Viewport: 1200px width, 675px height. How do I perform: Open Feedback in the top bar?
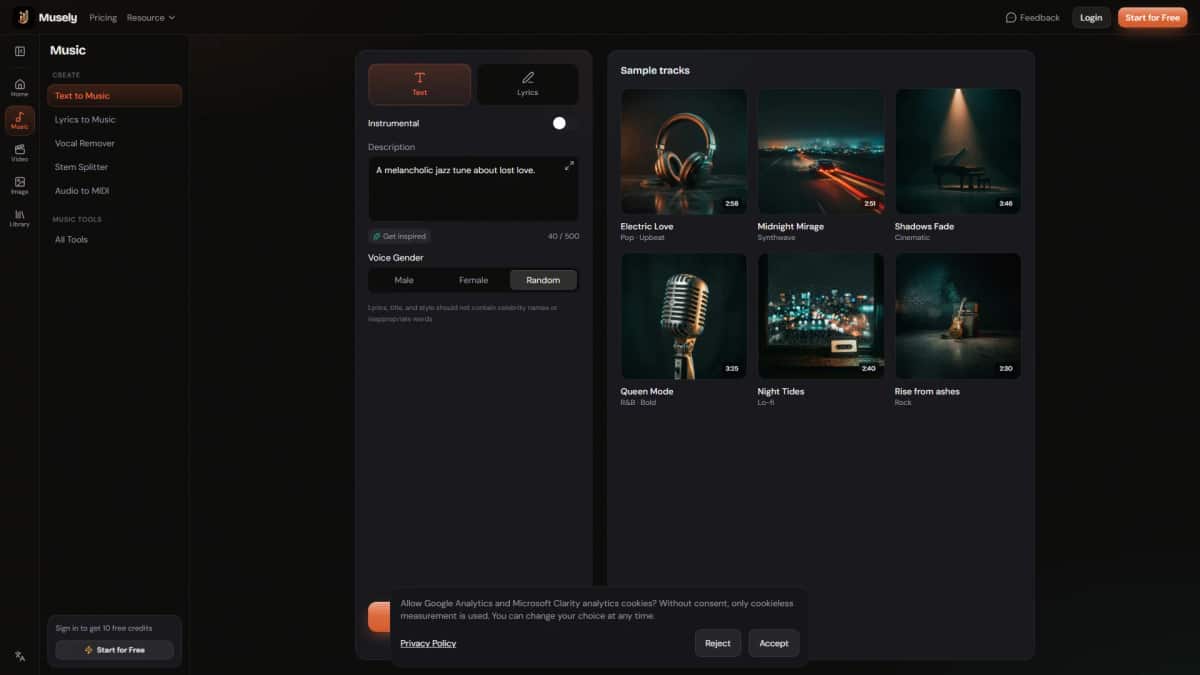pyautogui.click(x=1032, y=17)
